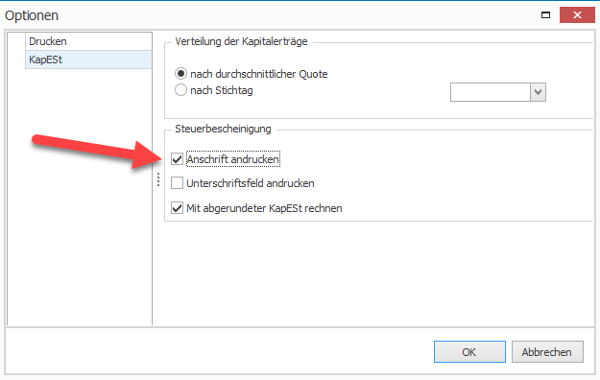Close the Optionen dialog
The width and height of the screenshot is (600, 380).
pos(577,15)
